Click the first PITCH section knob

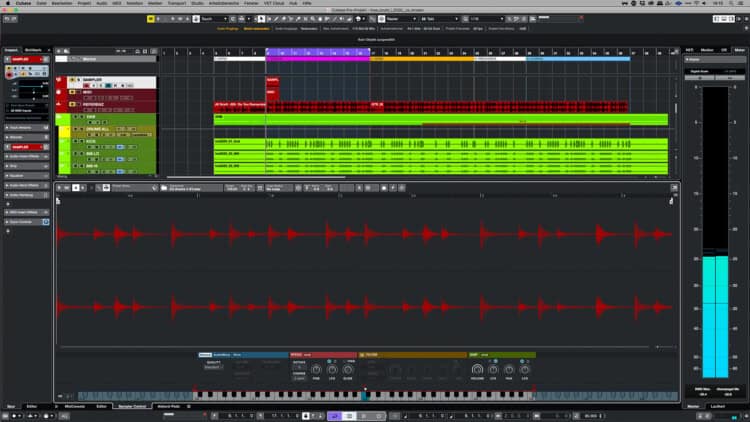coord(316,369)
